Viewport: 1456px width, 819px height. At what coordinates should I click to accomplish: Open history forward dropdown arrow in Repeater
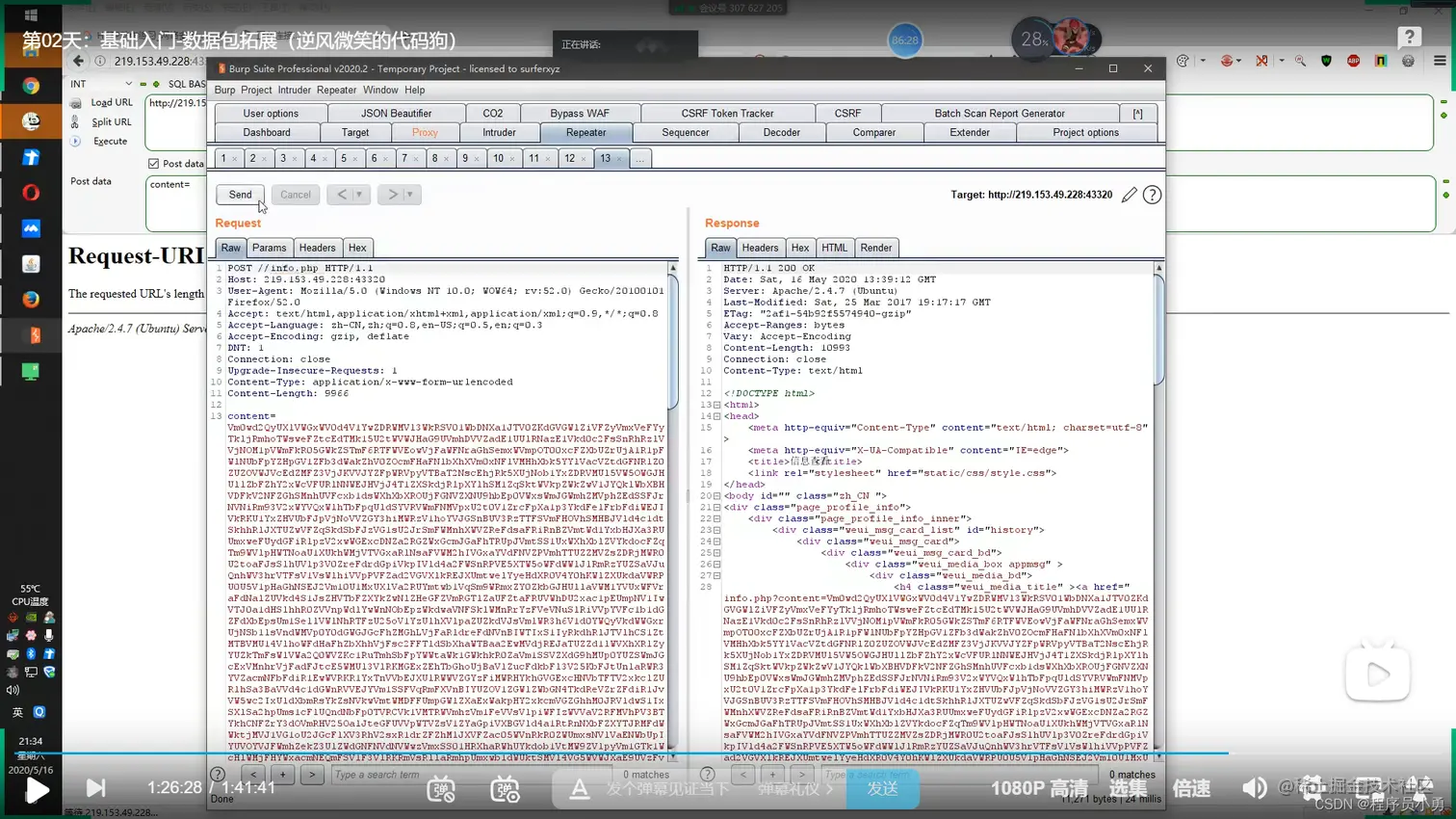[x=409, y=195]
